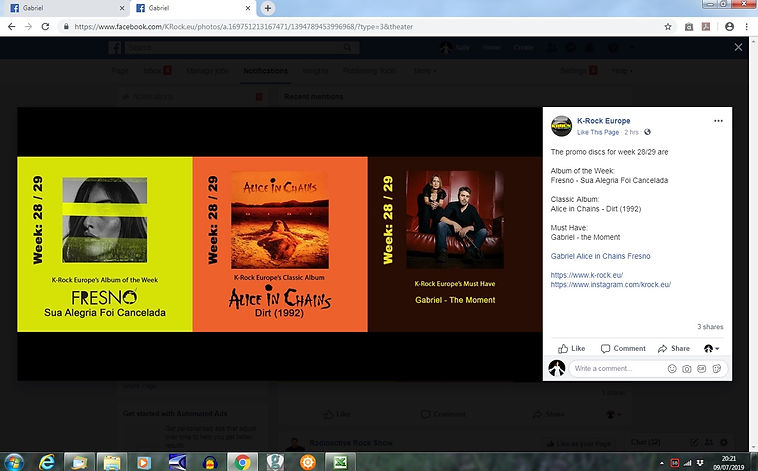Open the post options three-dot menu

(x=718, y=121)
